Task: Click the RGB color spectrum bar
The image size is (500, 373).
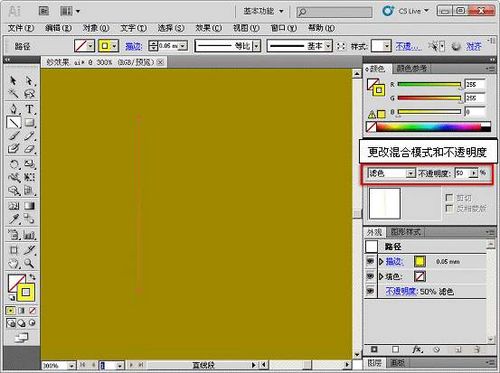Action: click(x=429, y=127)
